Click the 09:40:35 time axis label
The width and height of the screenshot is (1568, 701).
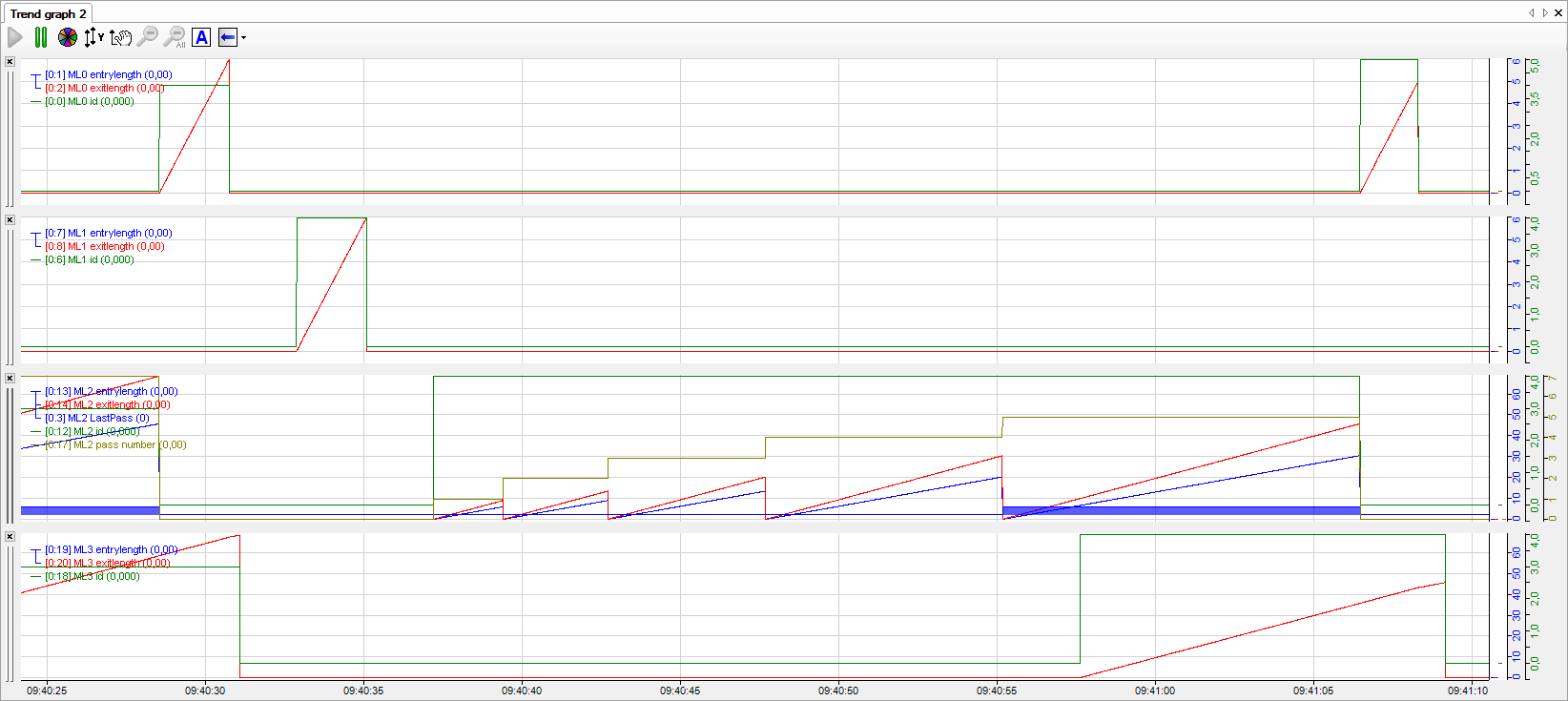point(363,691)
